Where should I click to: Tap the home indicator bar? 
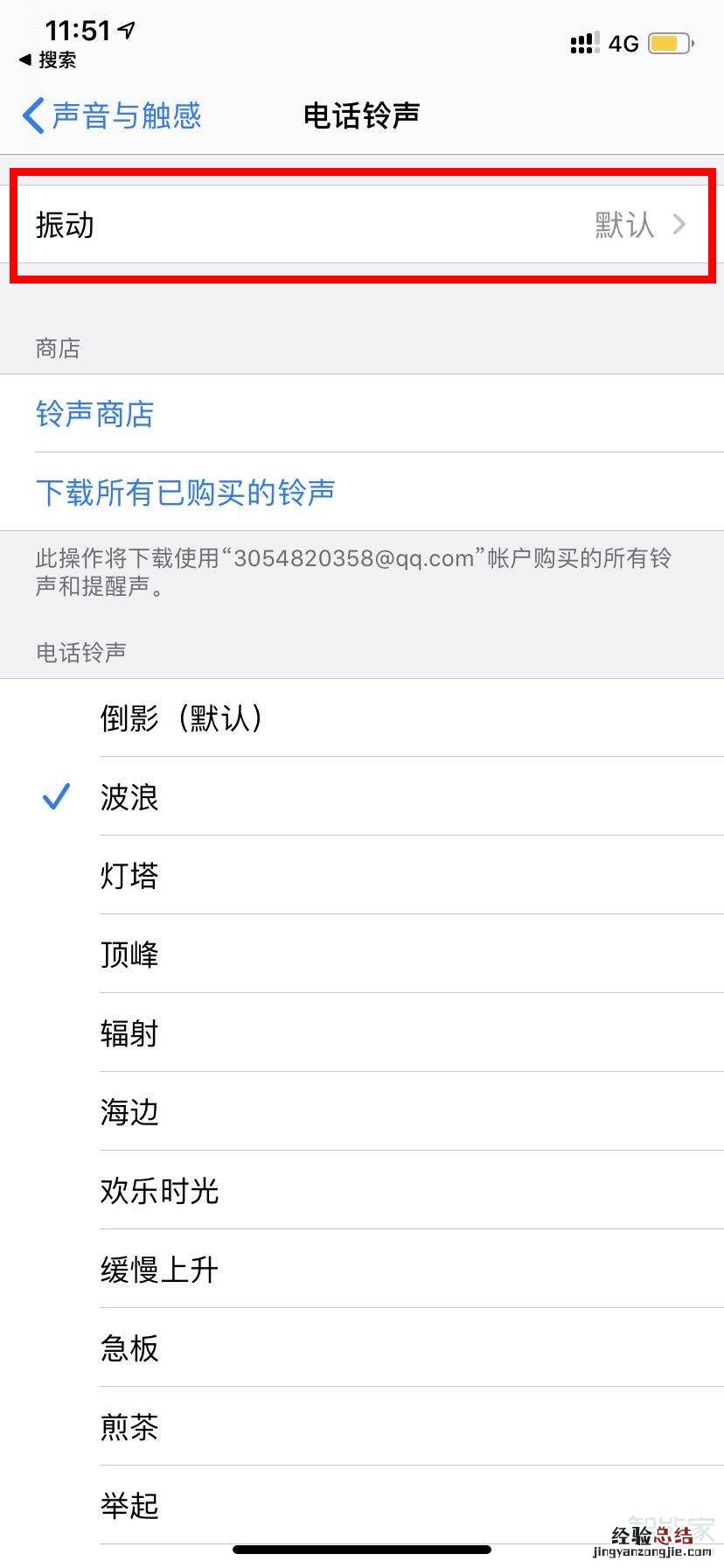[x=362, y=1550]
